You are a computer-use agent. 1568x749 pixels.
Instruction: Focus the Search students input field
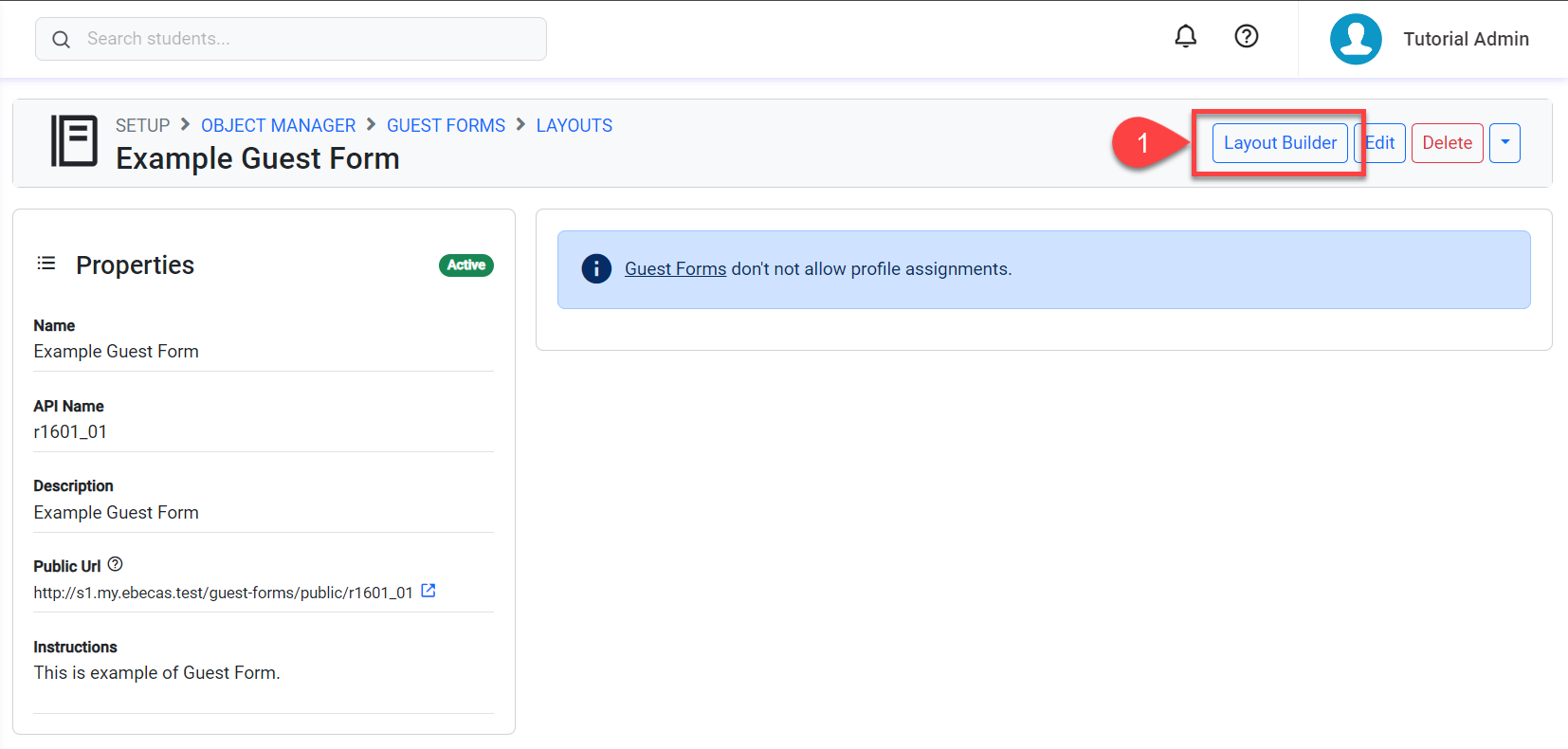click(x=303, y=39)
